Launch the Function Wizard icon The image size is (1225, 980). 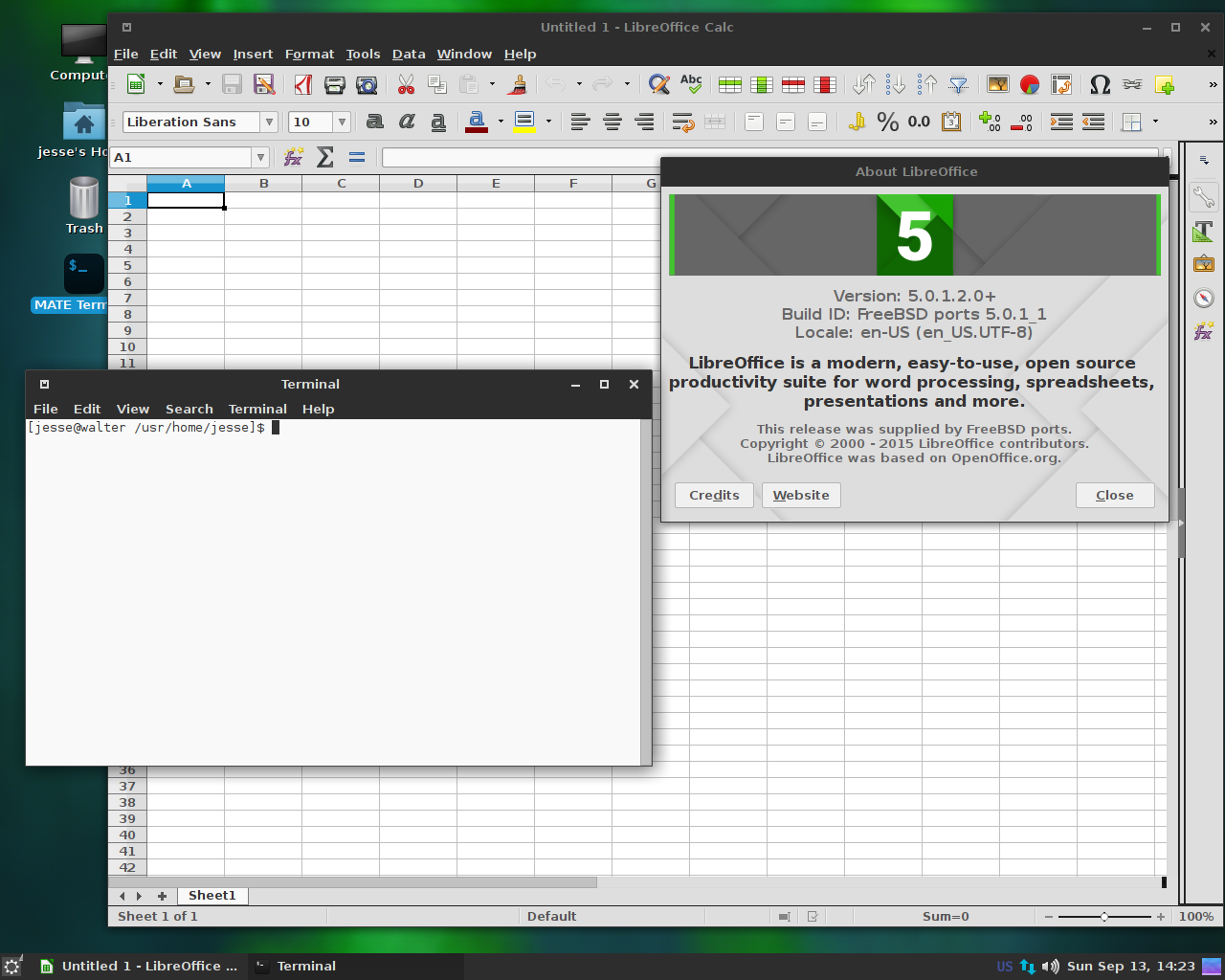point(294,157)
